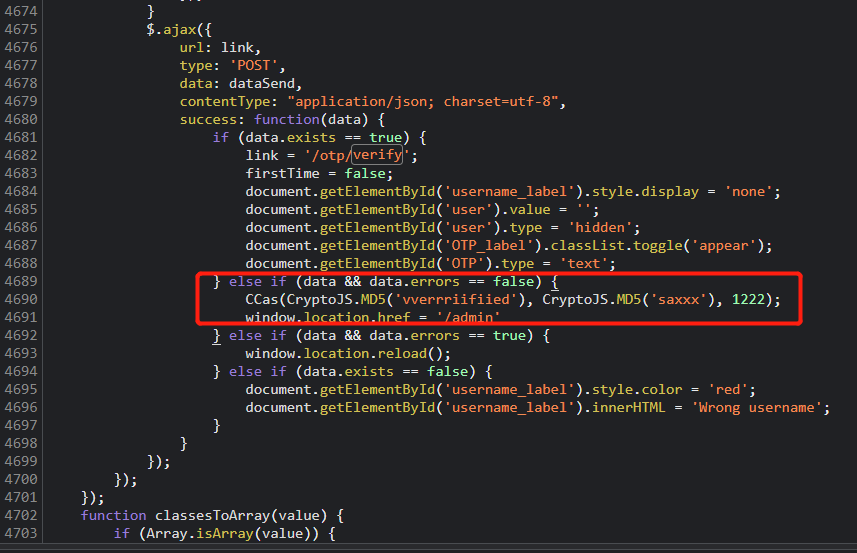Click 'success: function(data)' on line 4680
The height and width of the screenshot is (553, 857).
point(274,120)
